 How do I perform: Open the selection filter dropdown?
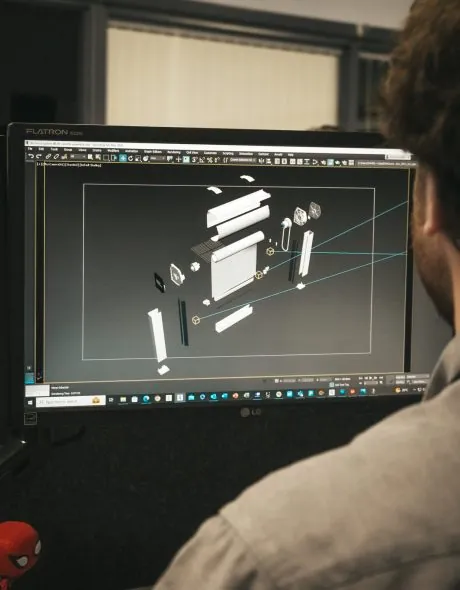pyautogui.click(x=78, y=157)
